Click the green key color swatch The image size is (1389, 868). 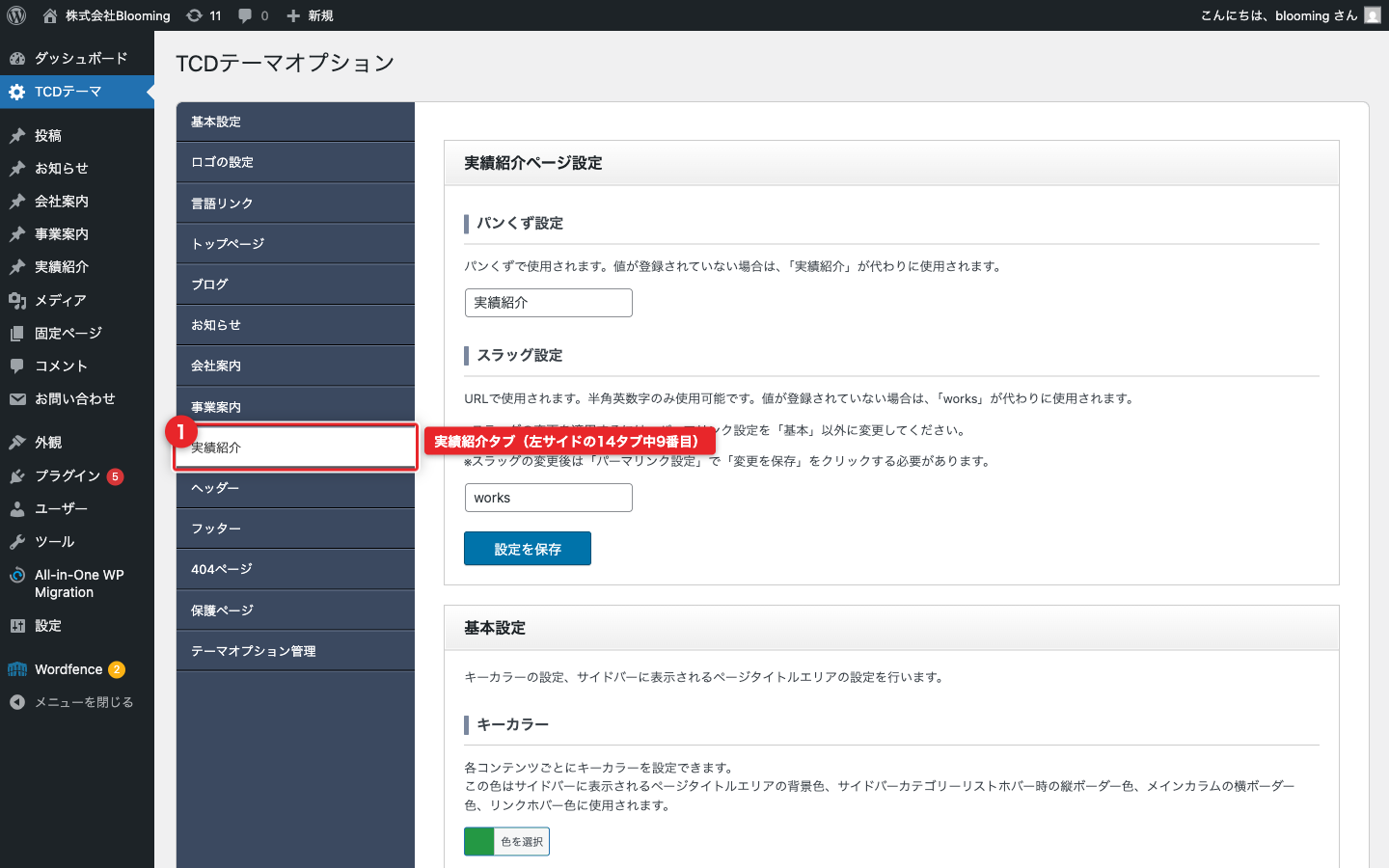coord(479,842)
